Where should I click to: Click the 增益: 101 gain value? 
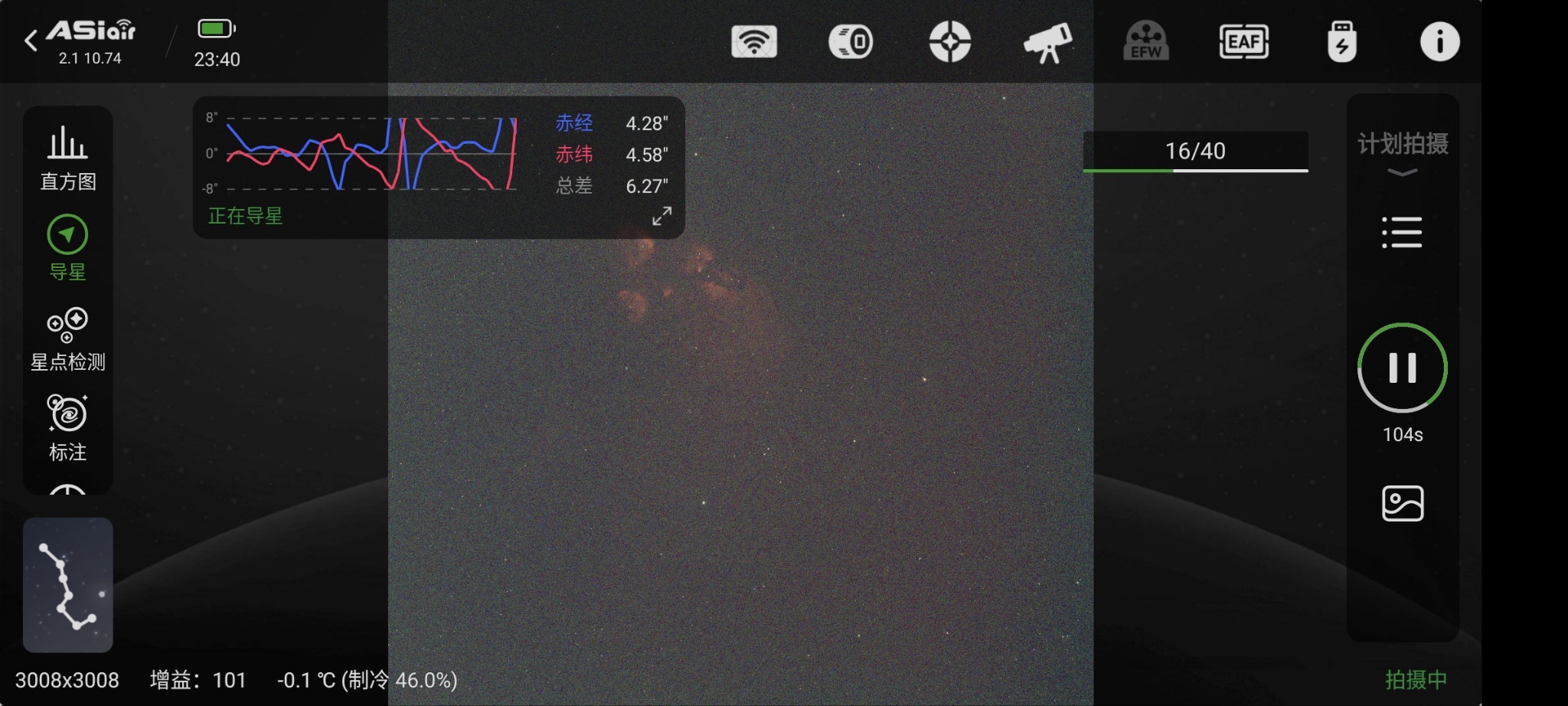198,680
